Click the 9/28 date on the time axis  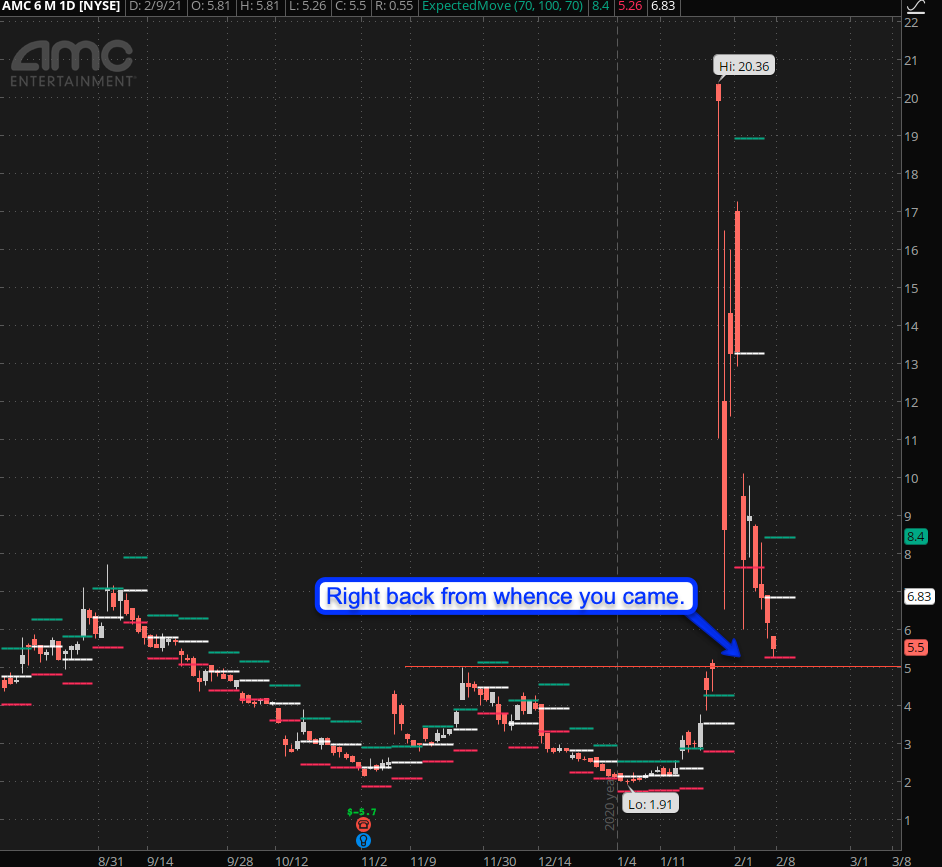pyautogui.click(x=240, y=860)
